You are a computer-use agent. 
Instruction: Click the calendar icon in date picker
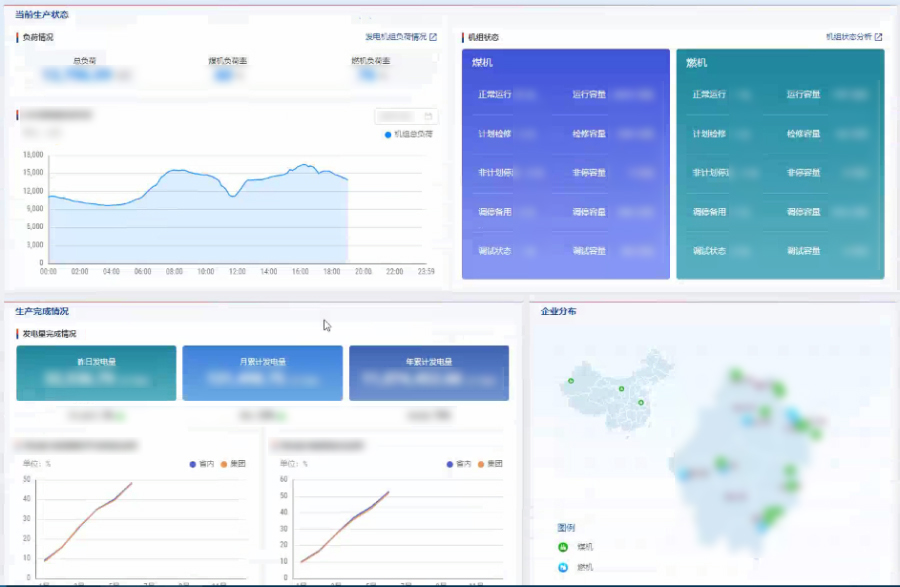tap(427, 117)
